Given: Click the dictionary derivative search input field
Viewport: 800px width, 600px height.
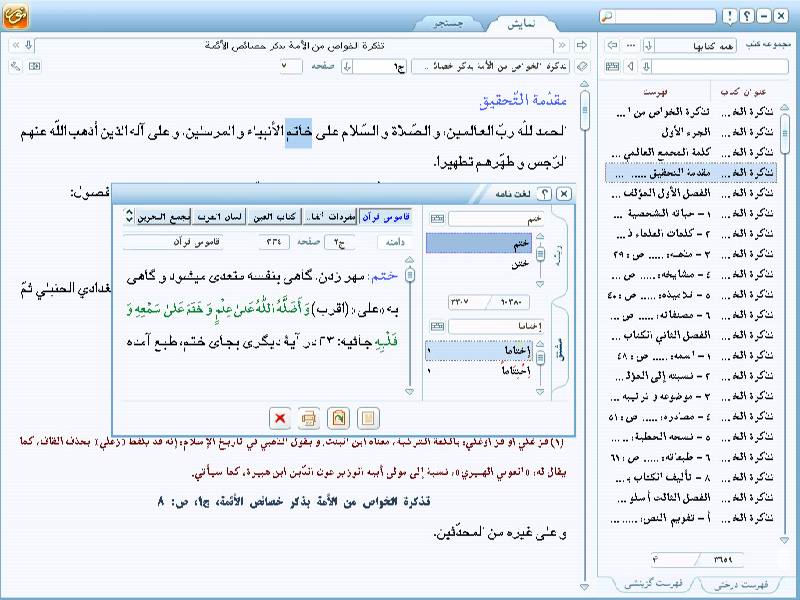Looking at the screenshot, I should pos(496,326).
